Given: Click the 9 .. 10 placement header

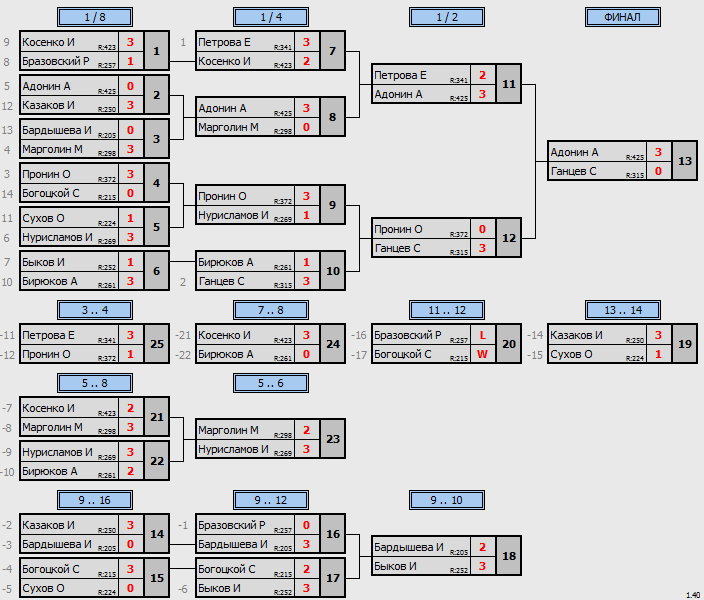Looking at the screenshot, I should (447, 500).
